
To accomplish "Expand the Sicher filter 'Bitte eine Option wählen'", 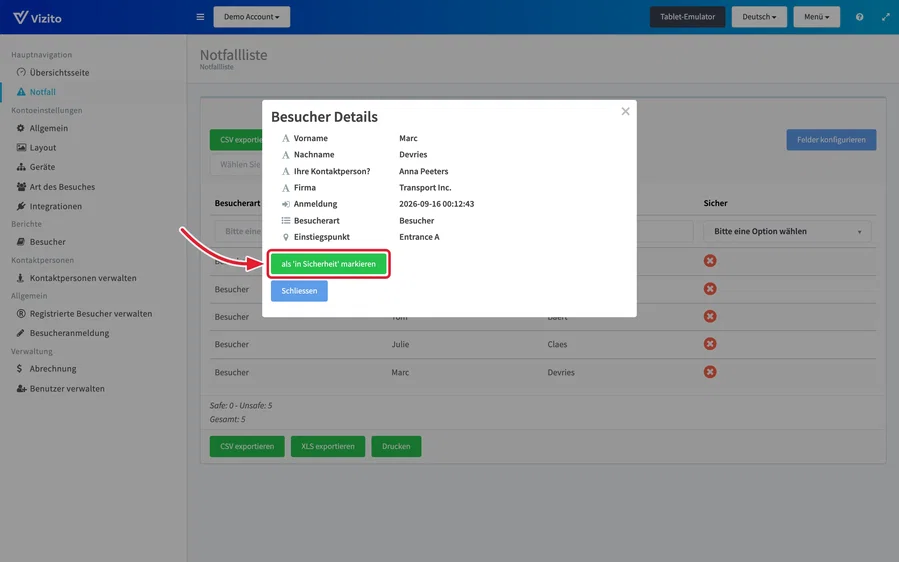I will (x=787, y=232).
